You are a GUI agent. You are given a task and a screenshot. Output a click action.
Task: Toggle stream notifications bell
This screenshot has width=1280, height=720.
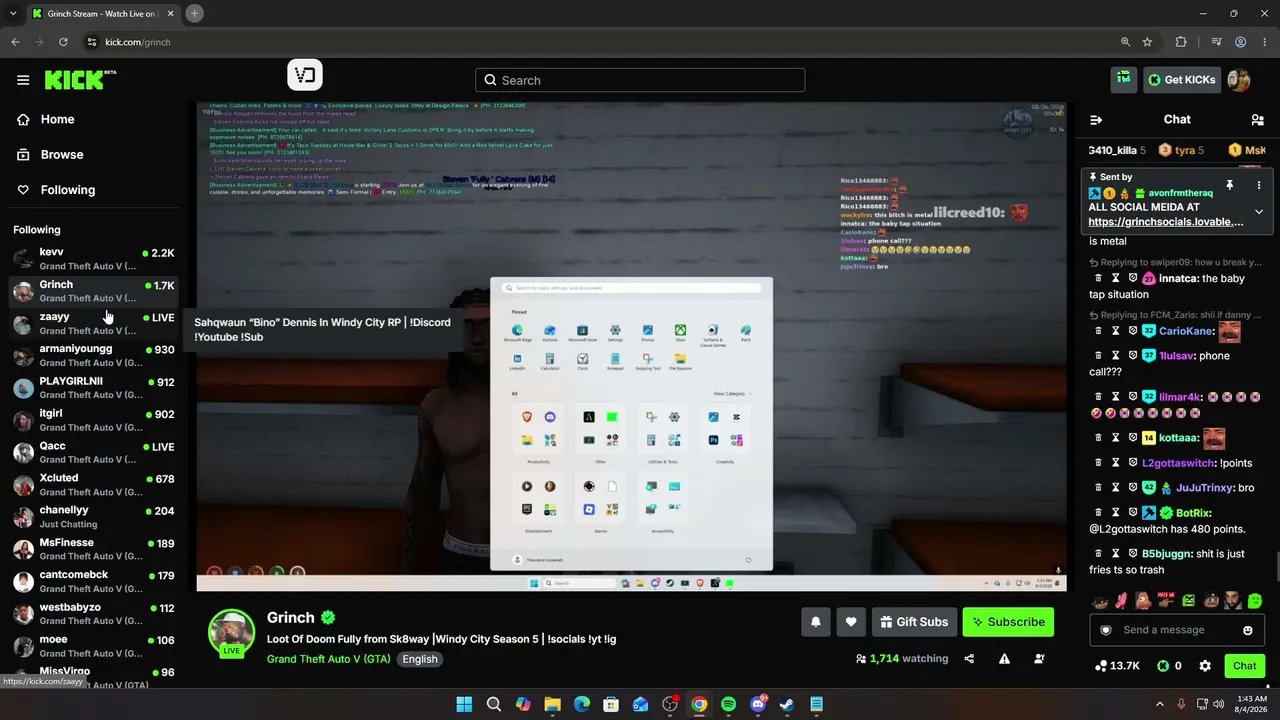tap(815, 622)
